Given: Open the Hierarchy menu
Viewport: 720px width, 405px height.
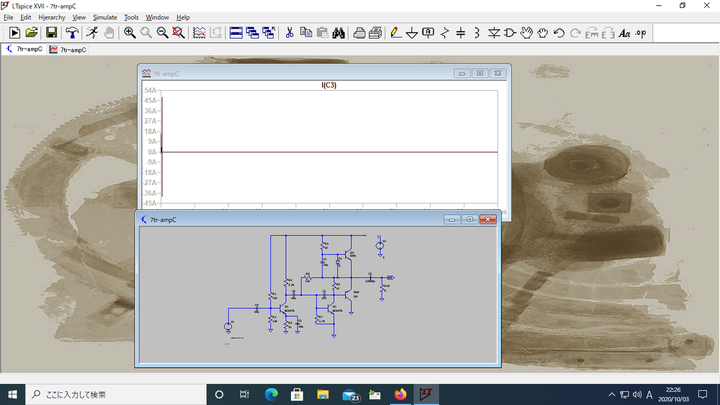Looking at the screenshot, I should click(51, 17).
